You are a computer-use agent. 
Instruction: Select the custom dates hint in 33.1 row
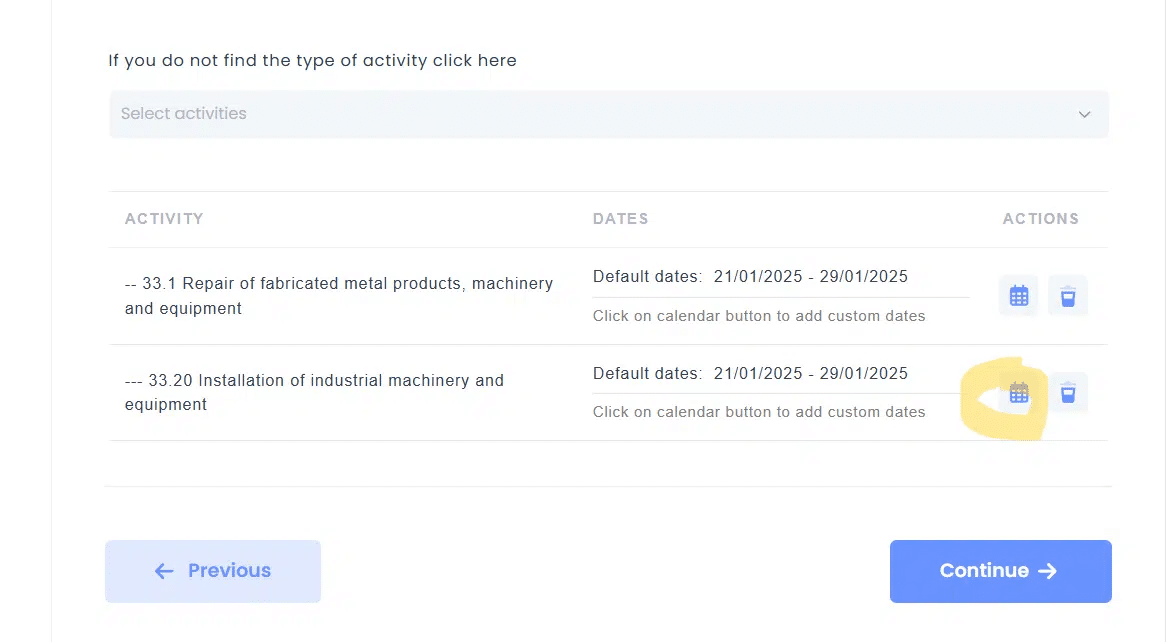(x=759, y=316)
